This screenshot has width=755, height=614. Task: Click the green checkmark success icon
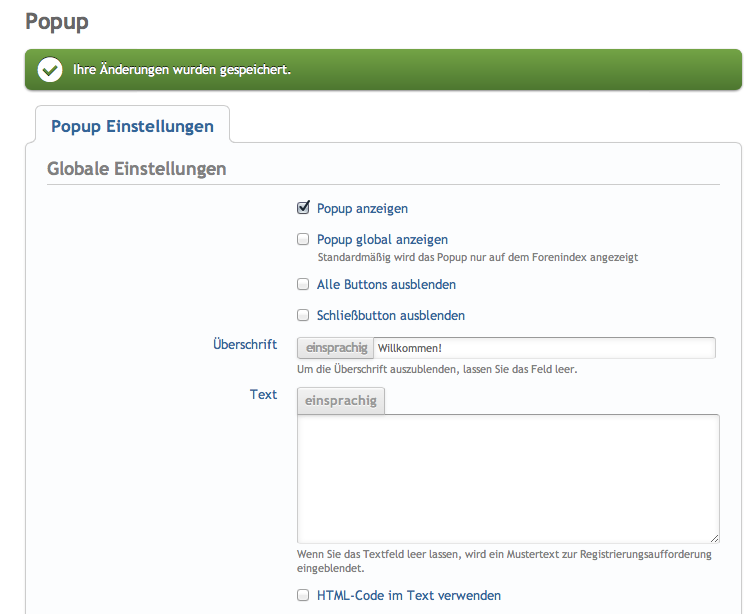point(48,70)
